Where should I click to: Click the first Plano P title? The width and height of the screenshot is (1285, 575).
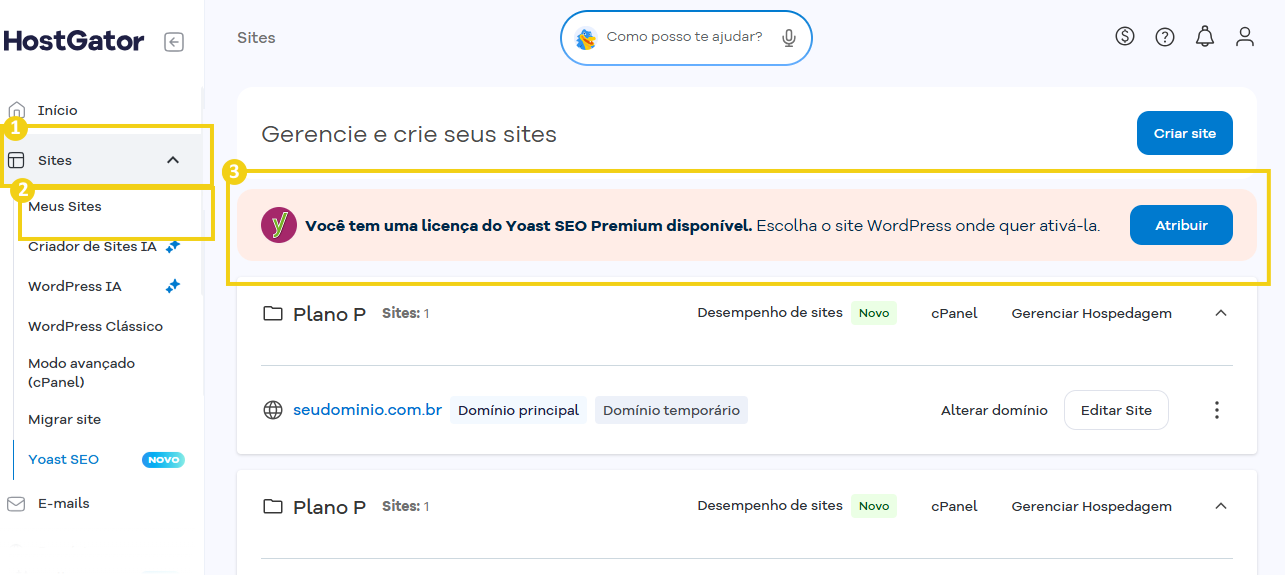coord(329,314)
